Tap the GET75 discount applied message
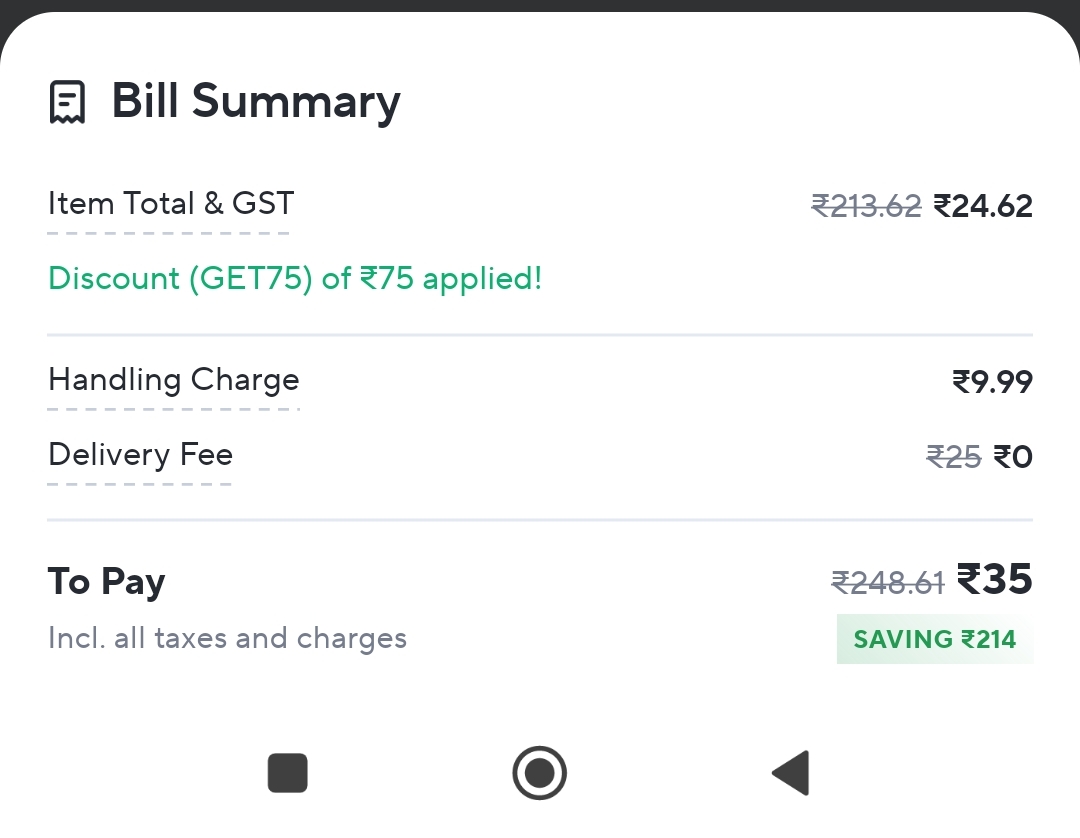Screen dimensions: 1080x838 pos(295,278)
